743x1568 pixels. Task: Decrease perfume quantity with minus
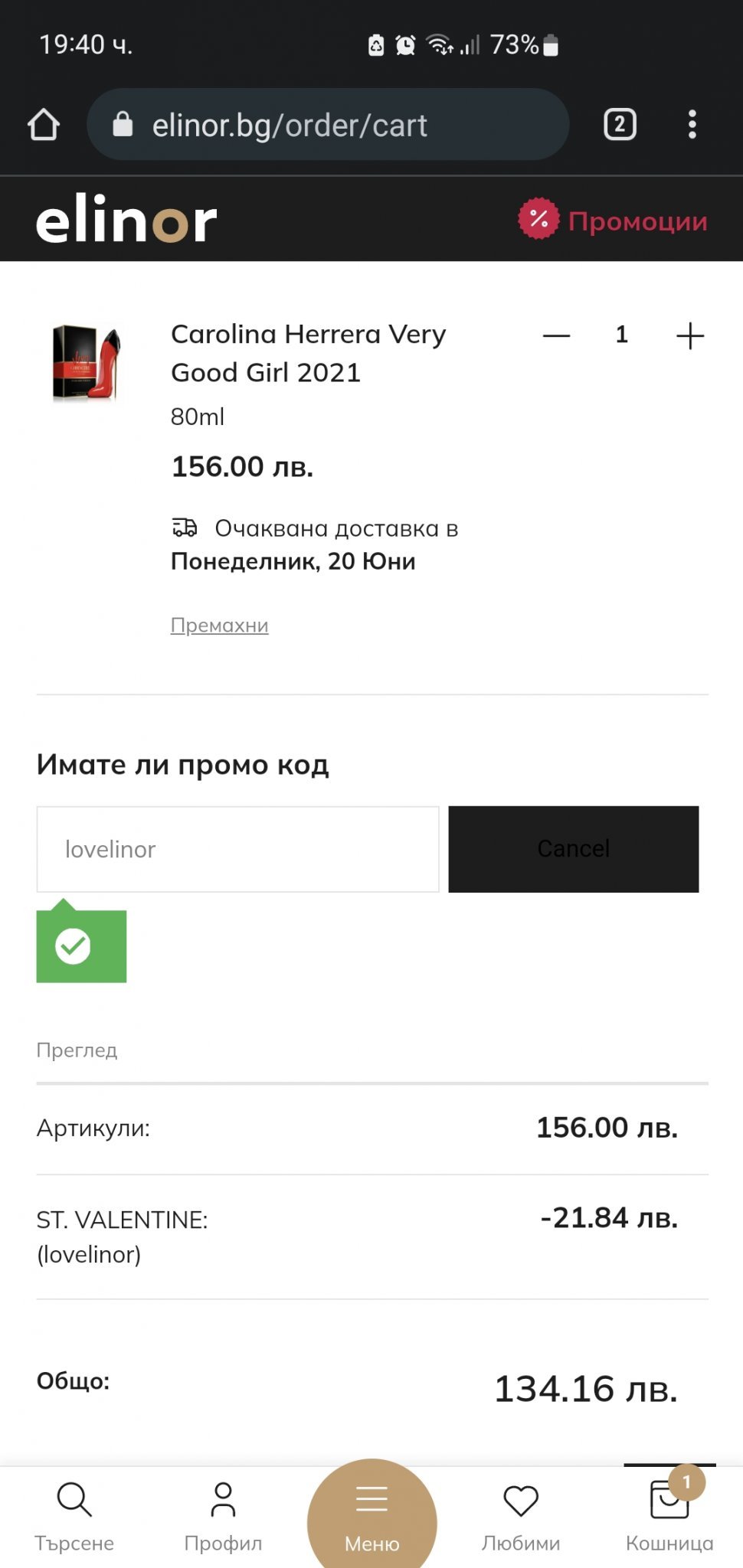click(x=556, y=335)
